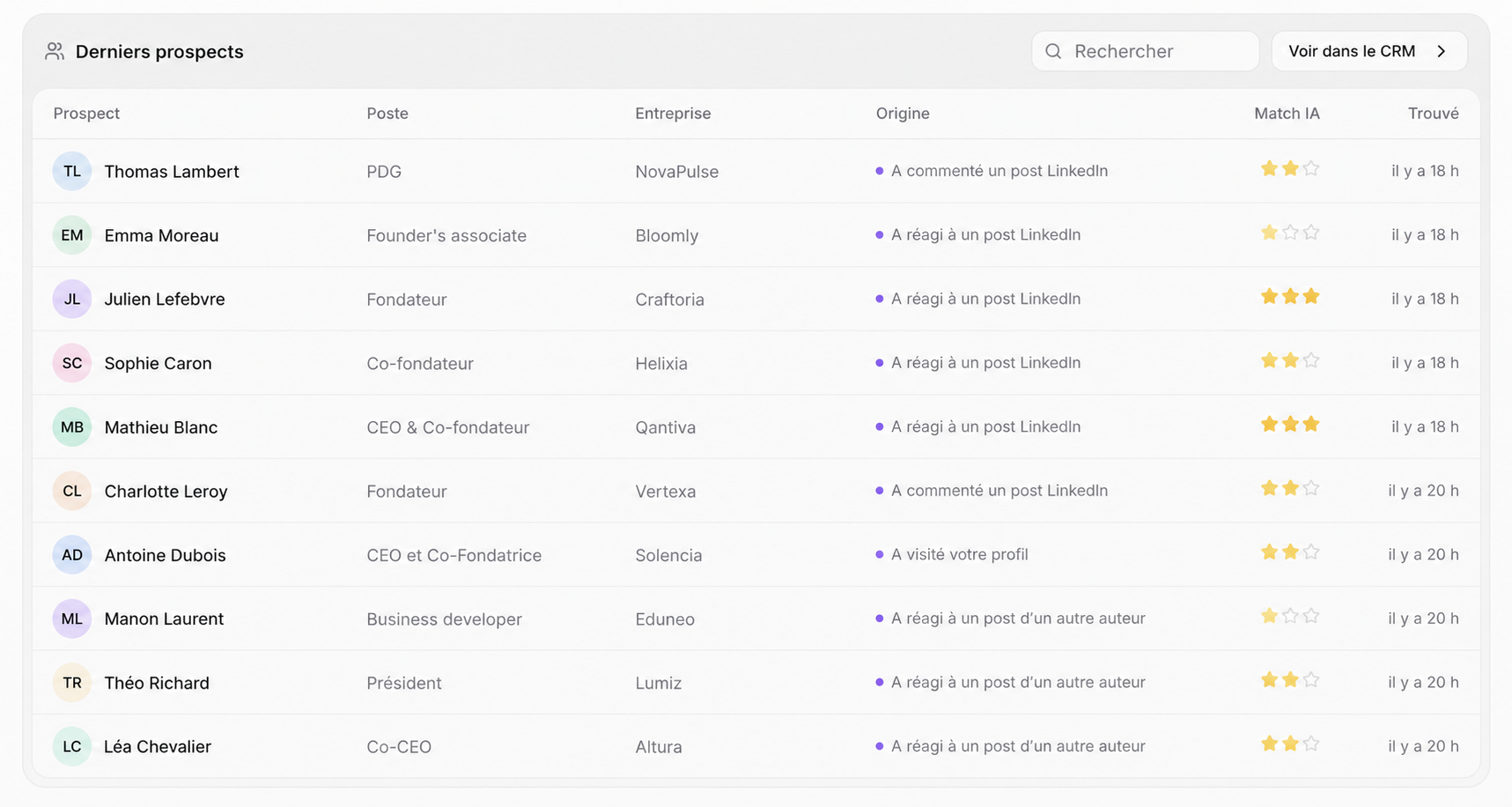Click the Craftoria company cell
Image resolution: width=1512 pixels, height=807 pixels.
[x=669, y=300]
